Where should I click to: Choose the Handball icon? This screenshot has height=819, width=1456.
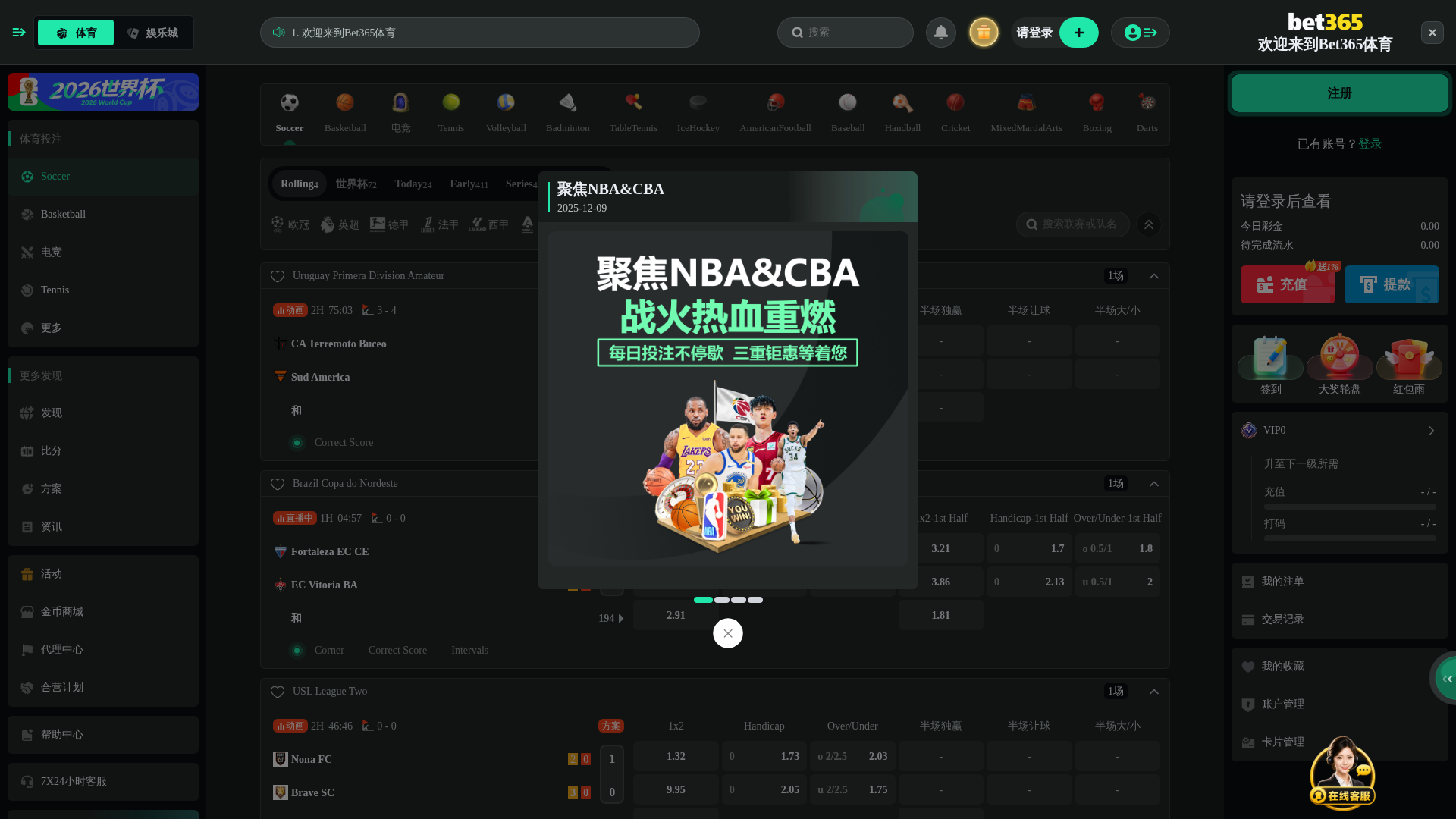(902, 102)
